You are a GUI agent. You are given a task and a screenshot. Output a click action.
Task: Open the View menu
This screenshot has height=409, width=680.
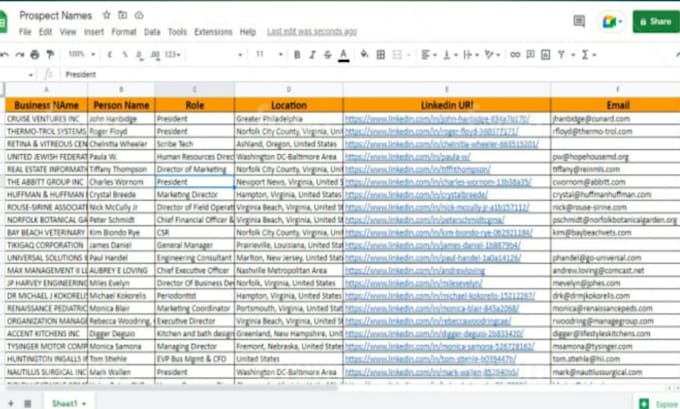[x=68, y=32]
